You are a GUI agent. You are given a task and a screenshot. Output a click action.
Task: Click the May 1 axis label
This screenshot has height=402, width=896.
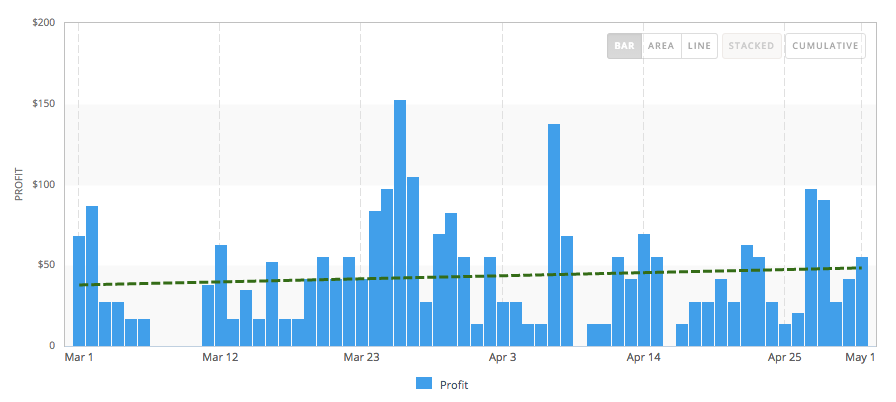point(860,358)
